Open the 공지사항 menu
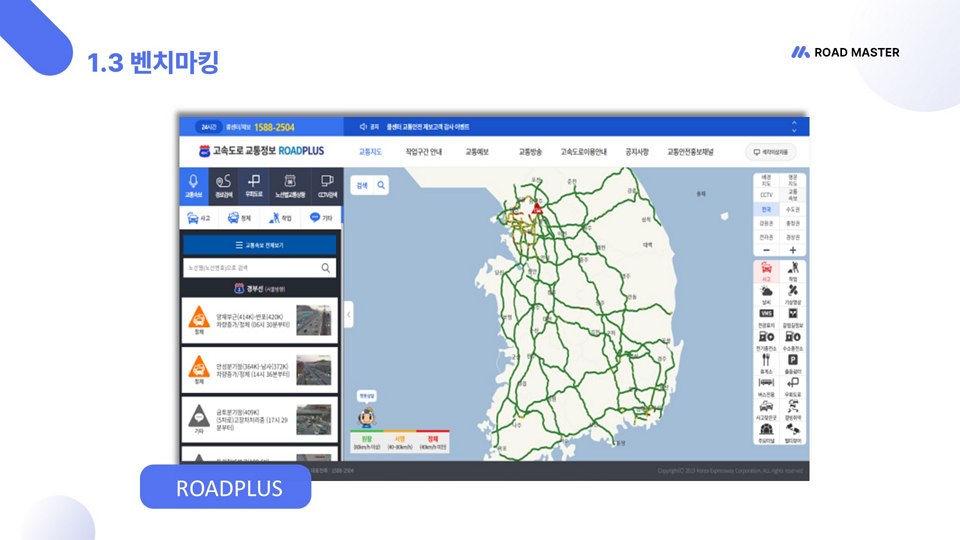This screenshot has height=540, width=960. (x=637, y=152)
